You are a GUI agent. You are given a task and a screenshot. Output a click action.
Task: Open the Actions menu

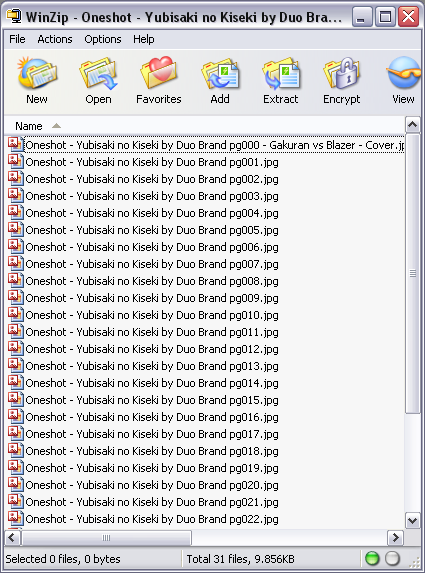(x=55, y=39)
